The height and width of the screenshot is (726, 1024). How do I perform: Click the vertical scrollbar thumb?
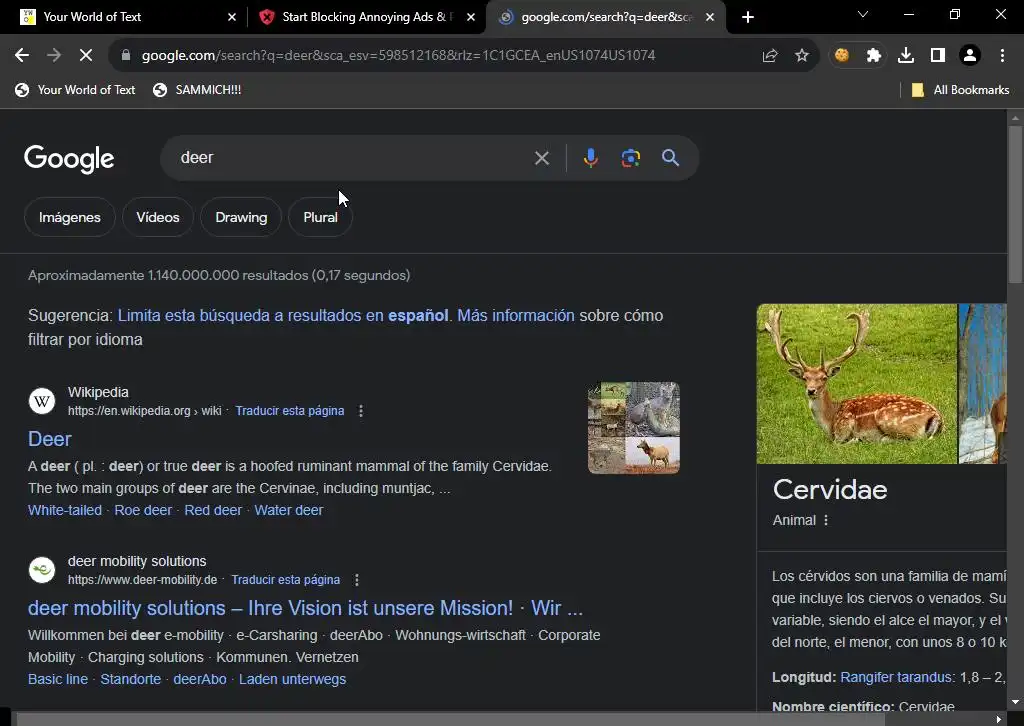coord(1014,204)
